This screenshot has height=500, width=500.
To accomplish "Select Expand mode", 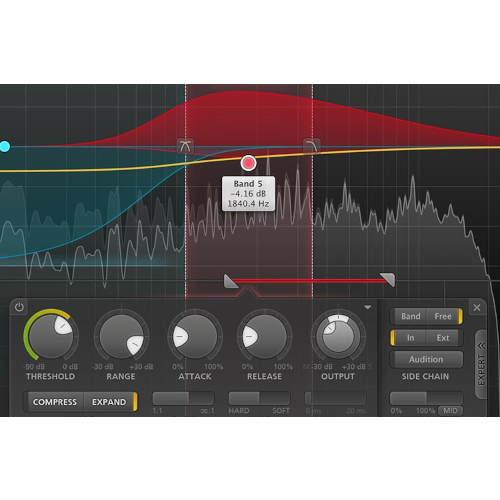I will (x=109, y=402).
